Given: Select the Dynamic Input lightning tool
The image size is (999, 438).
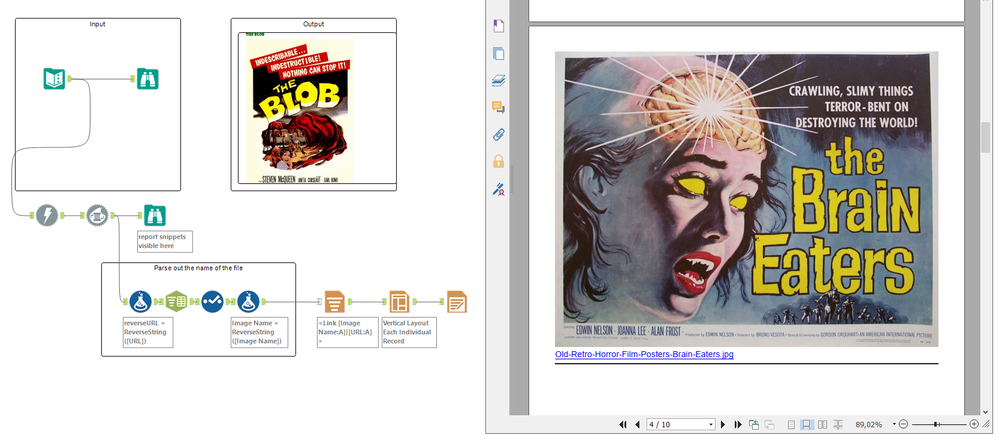Looking at the screenshot, I should (47, 215).
